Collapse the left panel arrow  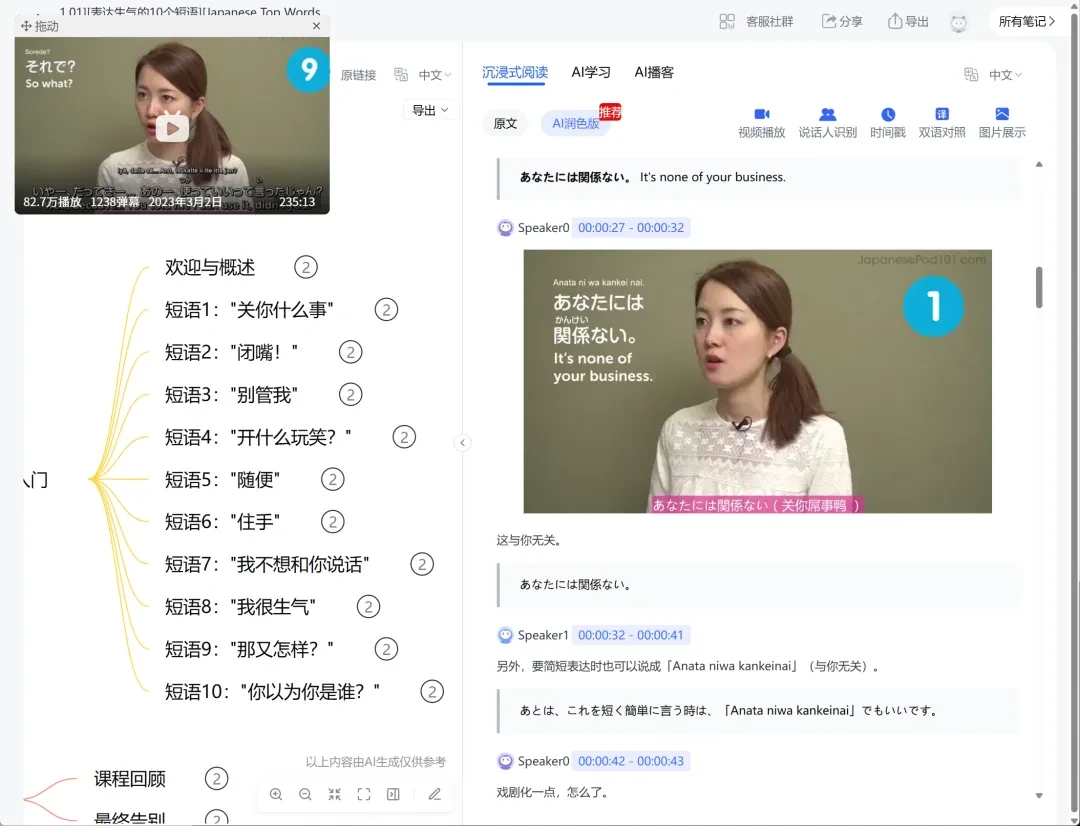(x=462, y=442)
